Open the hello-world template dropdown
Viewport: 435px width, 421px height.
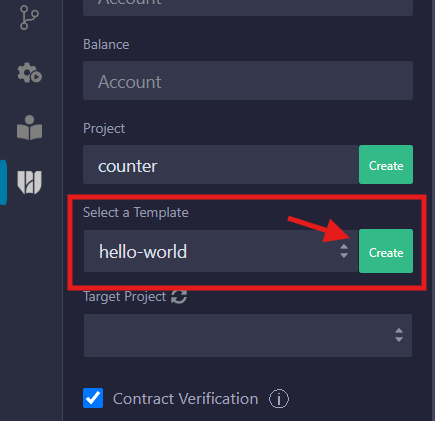pyautogui.click(x=221, y=251)
